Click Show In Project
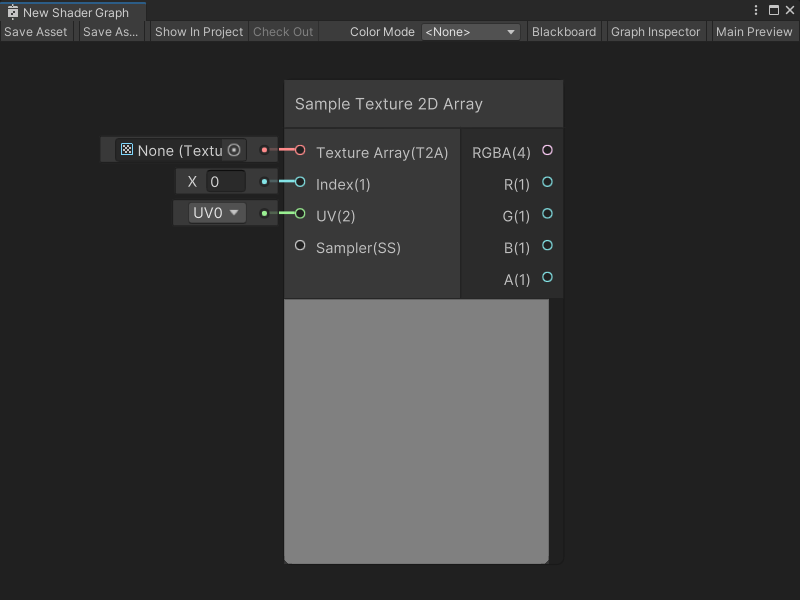 point(198,31)
